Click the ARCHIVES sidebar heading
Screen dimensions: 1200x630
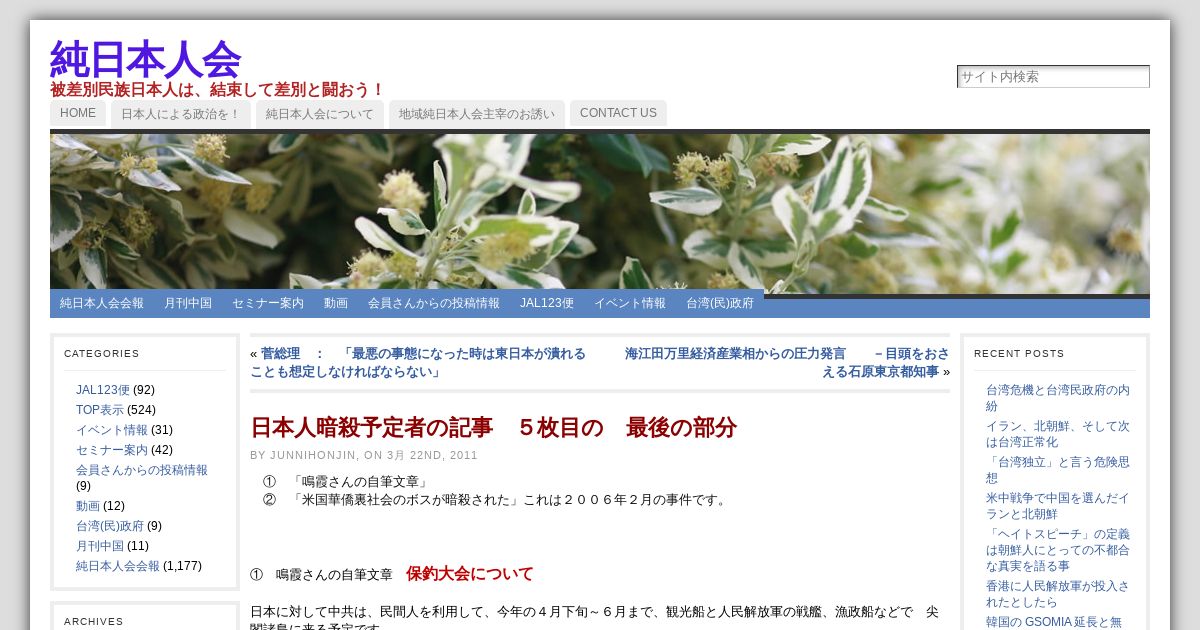[x=94, y=621]
